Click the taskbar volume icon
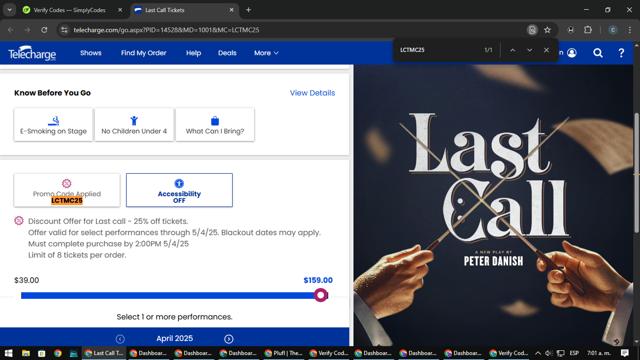 549,353
